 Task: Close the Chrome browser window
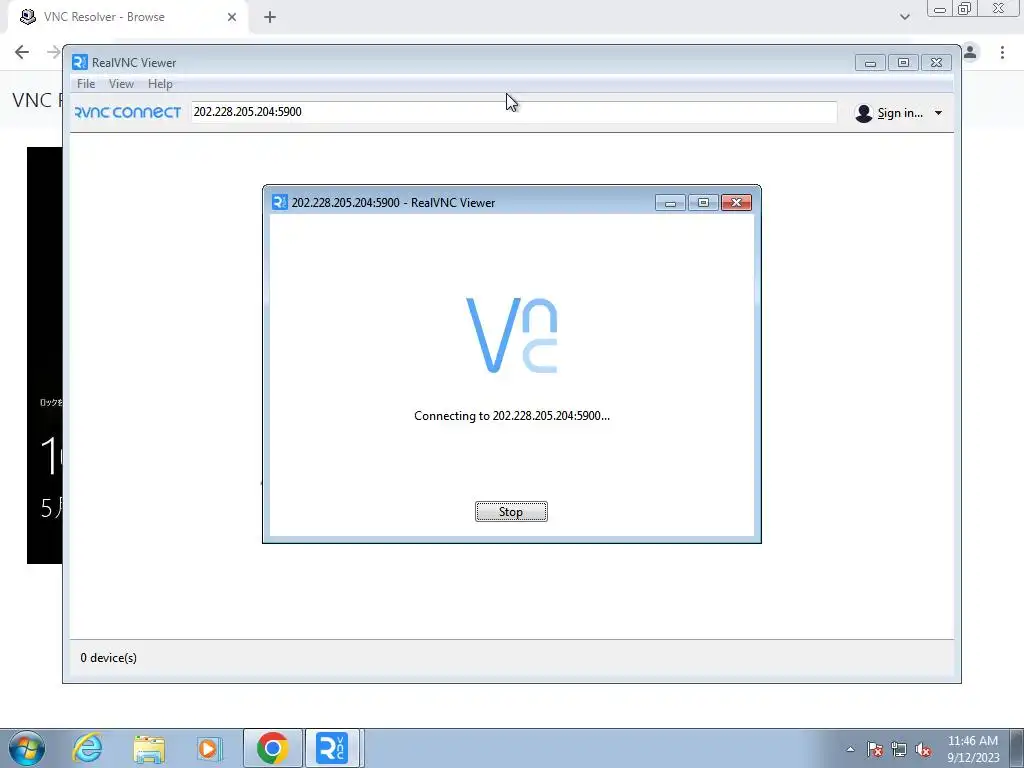(x=999, y=8)
